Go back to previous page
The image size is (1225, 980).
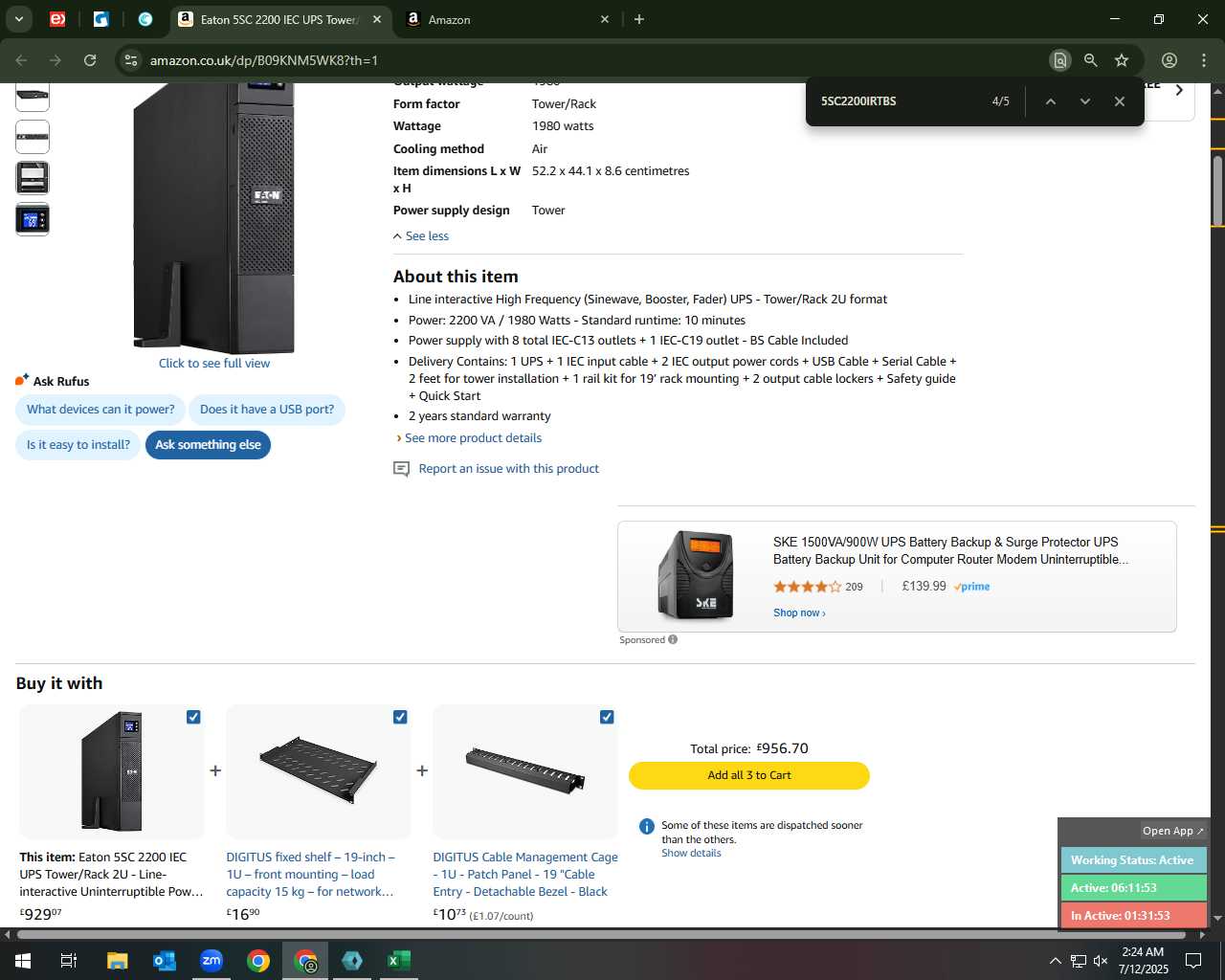(21, 60)
